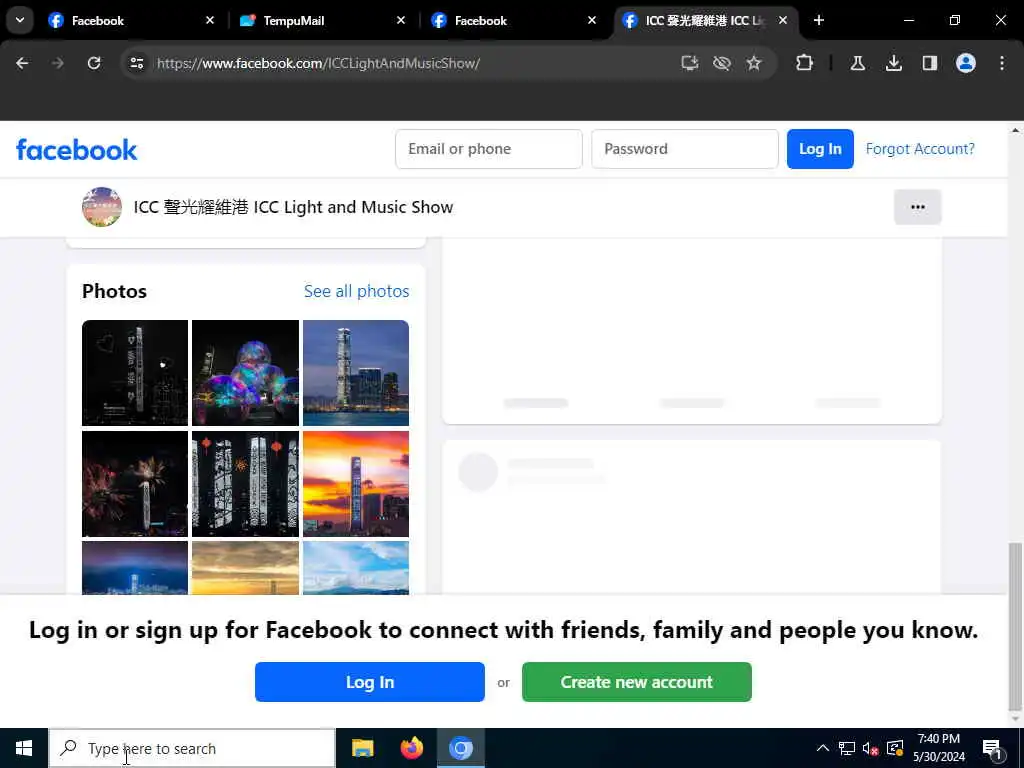Click the facebook logo

[76, 150]
